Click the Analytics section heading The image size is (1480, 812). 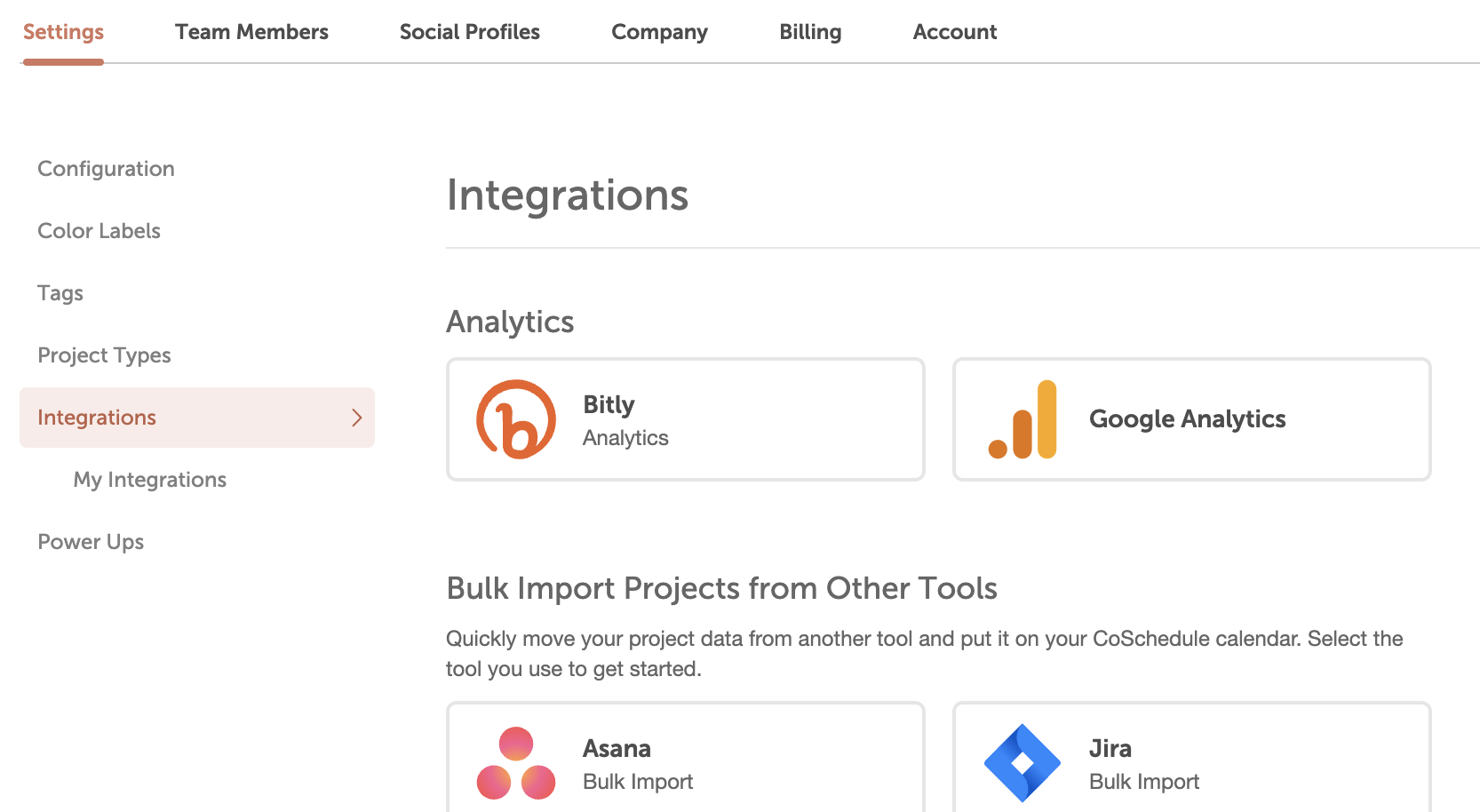pyautogui.click(x=510, y=322)
